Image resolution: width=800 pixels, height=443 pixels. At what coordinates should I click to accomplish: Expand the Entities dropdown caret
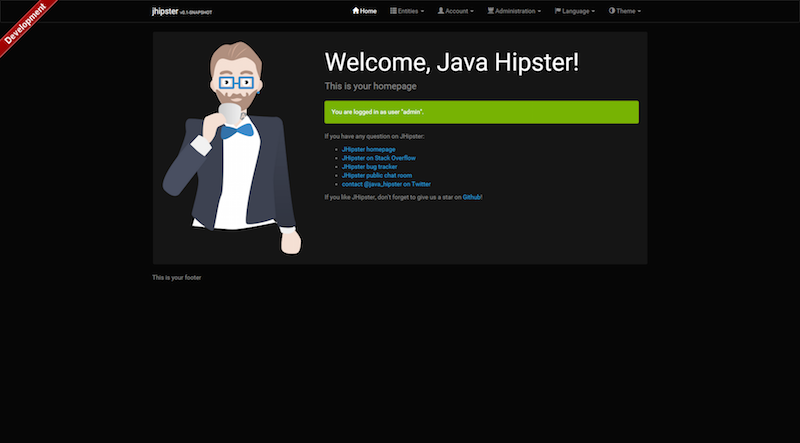422,12
